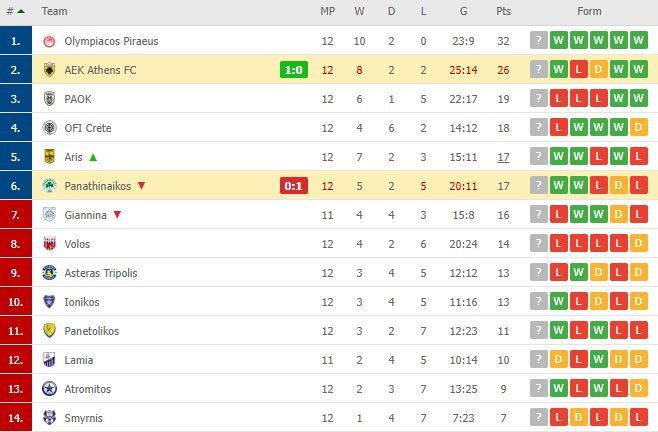Click the Atromitos star badge
Viewport: 658px width, 432px height.
(x=49, y=389)
